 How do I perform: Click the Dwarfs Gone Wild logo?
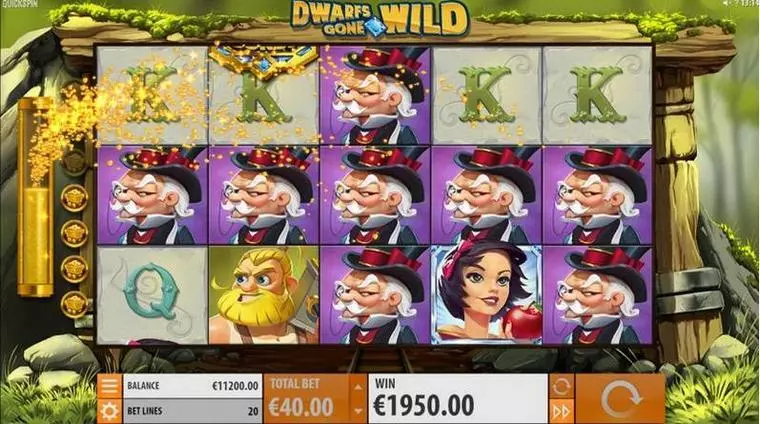(x=380, y=19)
